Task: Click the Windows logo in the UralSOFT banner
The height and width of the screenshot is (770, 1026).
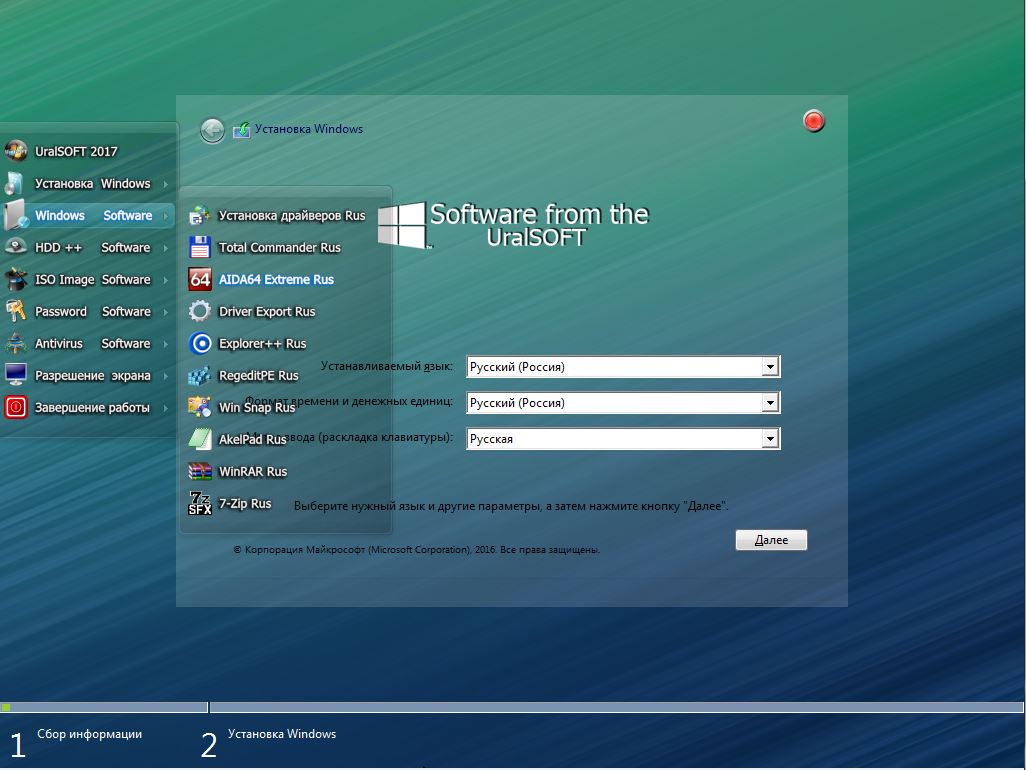Action: 402,225
